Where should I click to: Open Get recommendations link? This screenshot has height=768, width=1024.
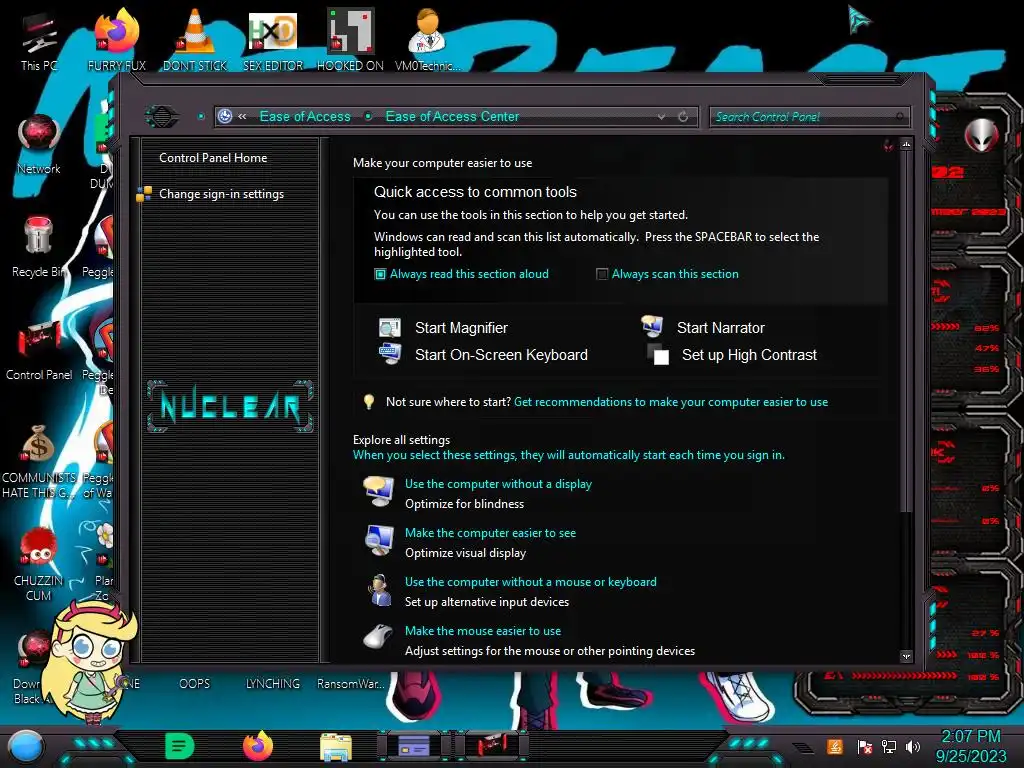pyautogui.click(x=671, y=402)
